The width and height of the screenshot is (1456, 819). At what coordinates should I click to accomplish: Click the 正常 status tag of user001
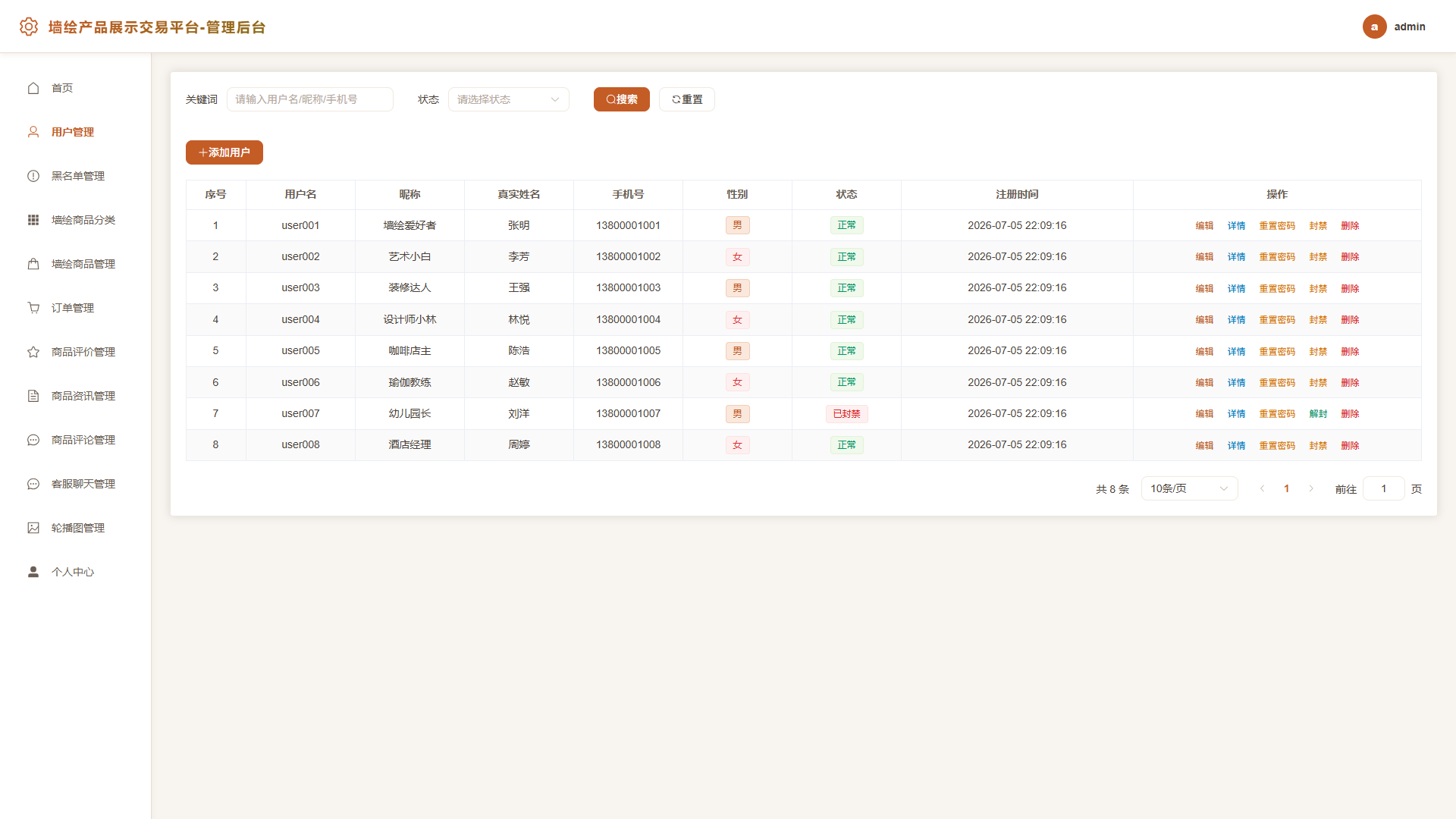846,225
